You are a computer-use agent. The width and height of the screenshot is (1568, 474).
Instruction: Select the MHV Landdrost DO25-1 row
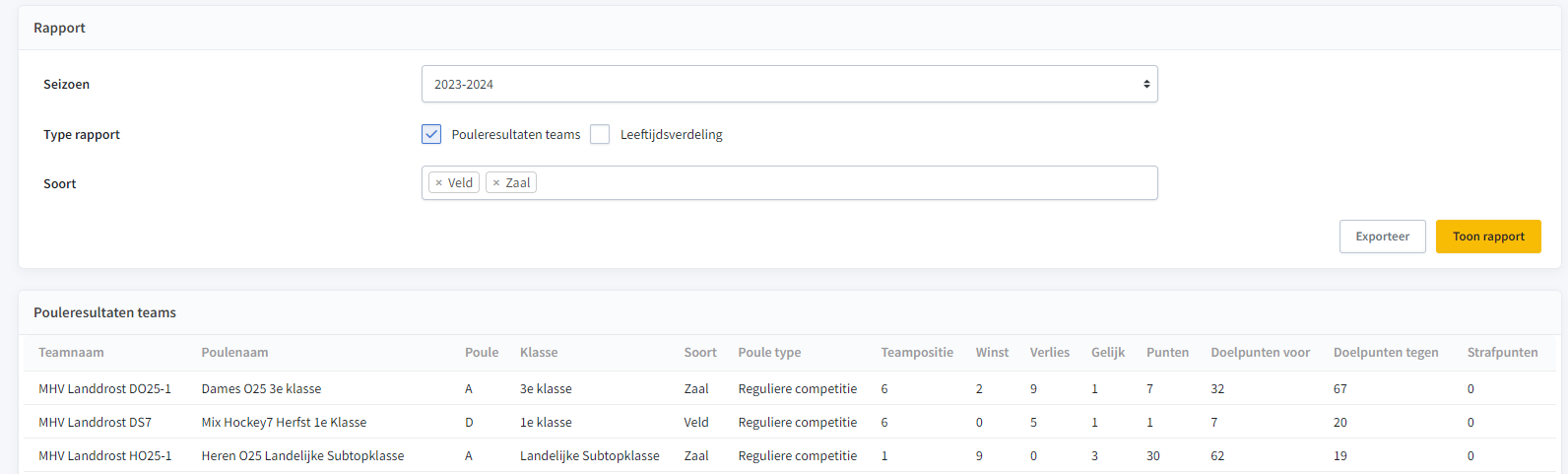(x=789, y=388)
